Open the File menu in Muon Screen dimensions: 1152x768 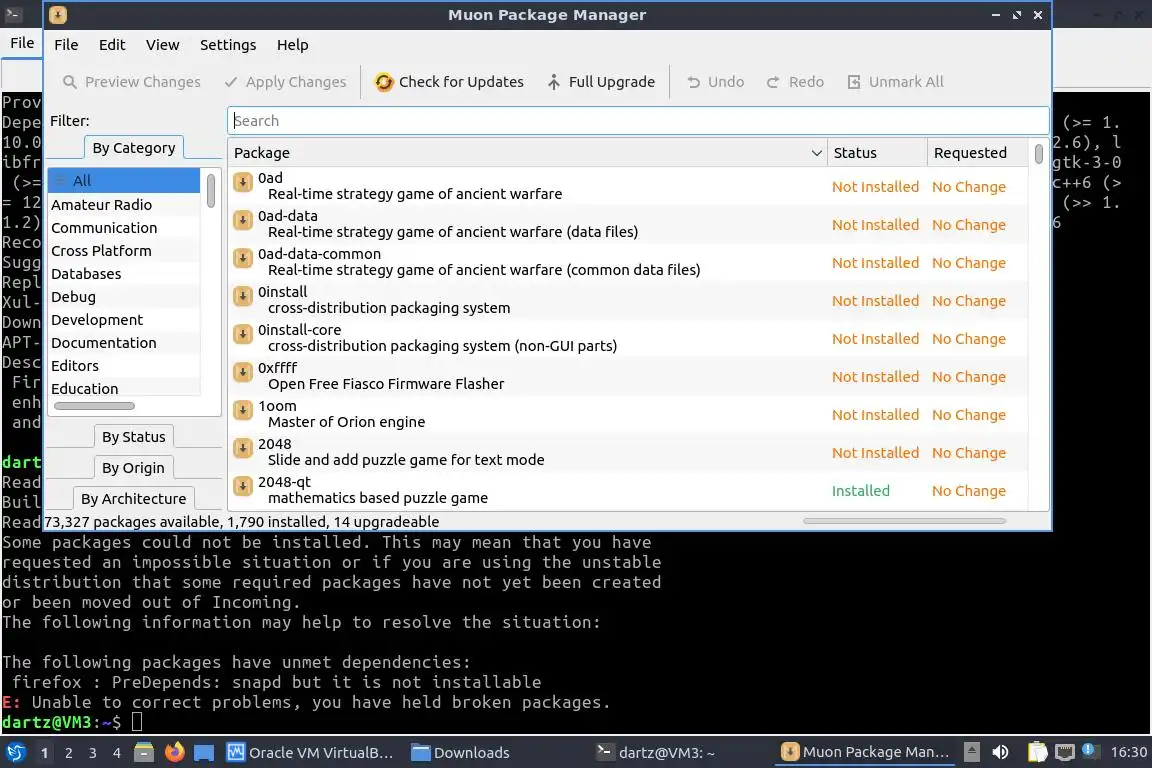pyautogui.click(x=66, y=45)
